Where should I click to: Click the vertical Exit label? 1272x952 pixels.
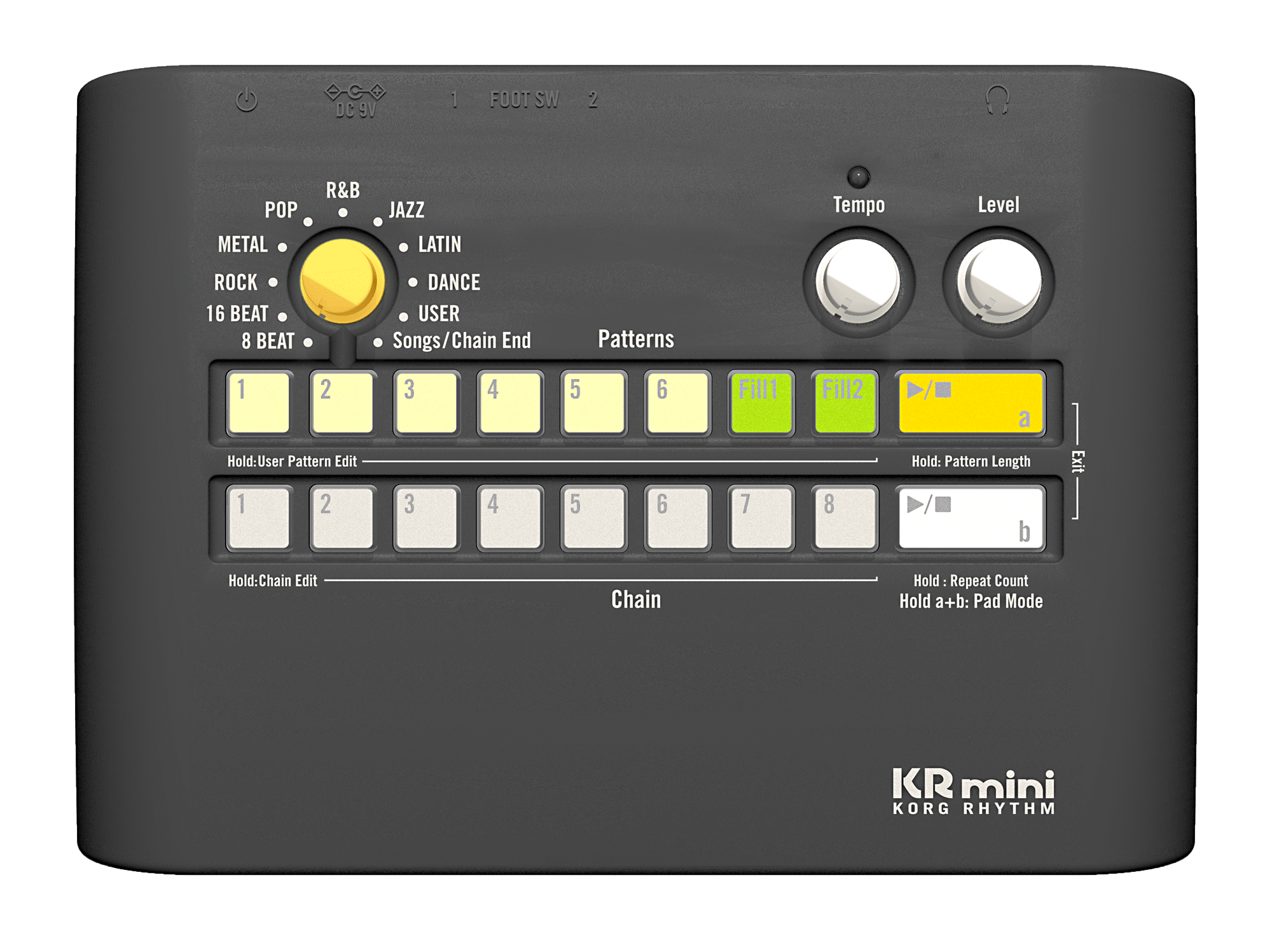(1077, 461)
